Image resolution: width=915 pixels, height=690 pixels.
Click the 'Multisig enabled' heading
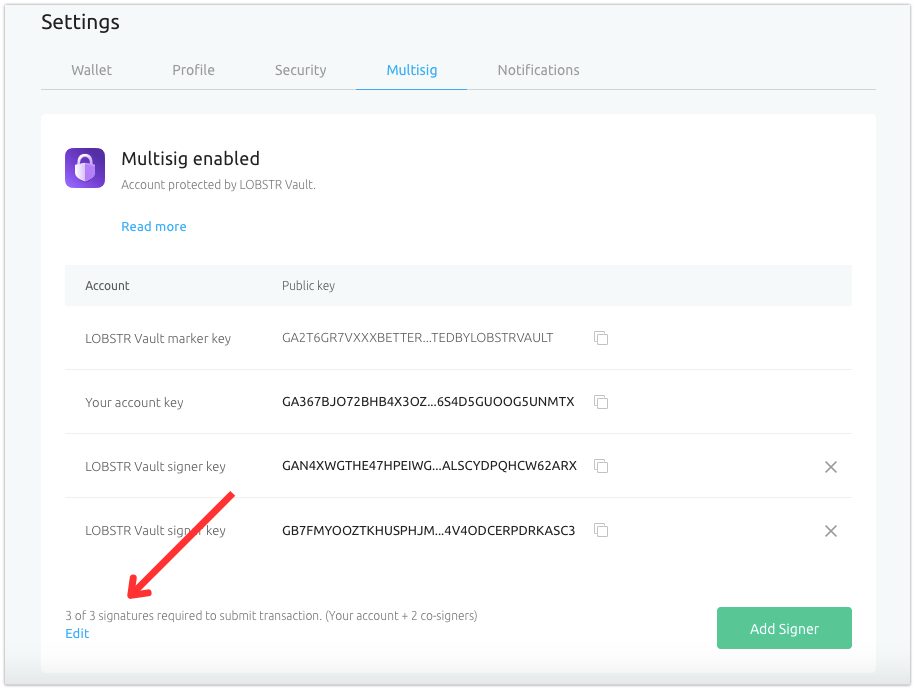point(191,159)
